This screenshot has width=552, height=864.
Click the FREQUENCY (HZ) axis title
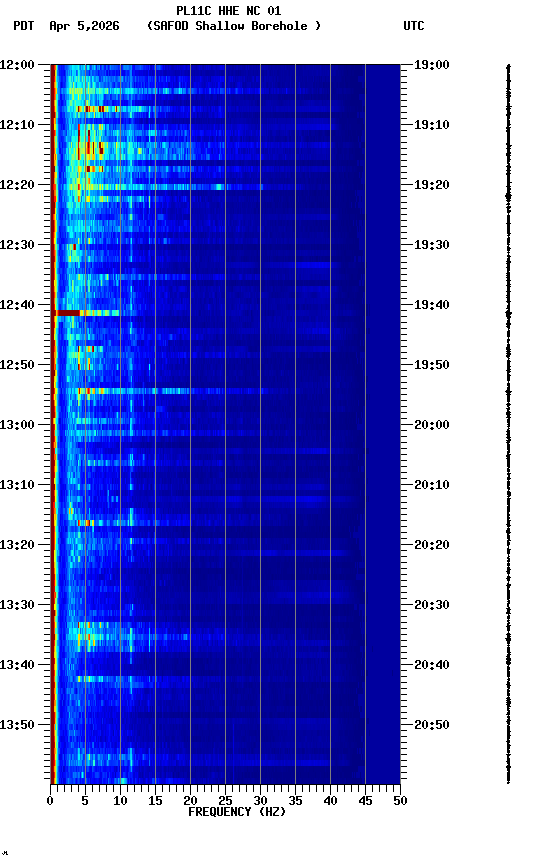tap(237, 812)
